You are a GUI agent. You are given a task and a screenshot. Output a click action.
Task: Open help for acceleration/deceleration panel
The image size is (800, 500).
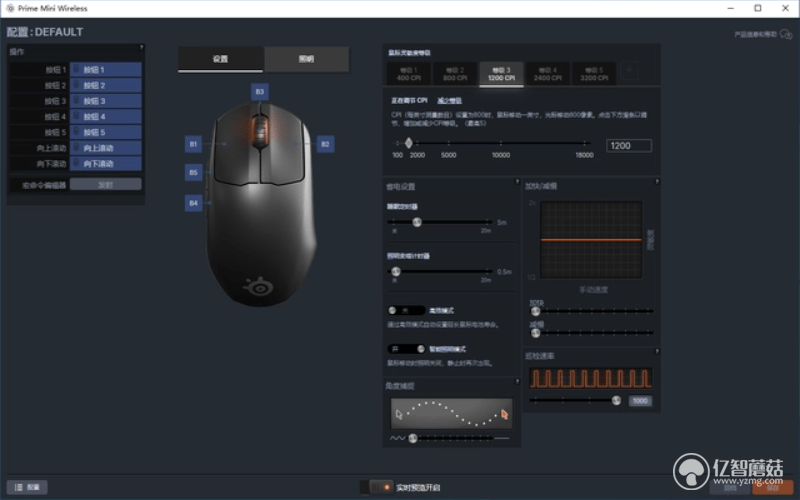click(x=657, y=182)
